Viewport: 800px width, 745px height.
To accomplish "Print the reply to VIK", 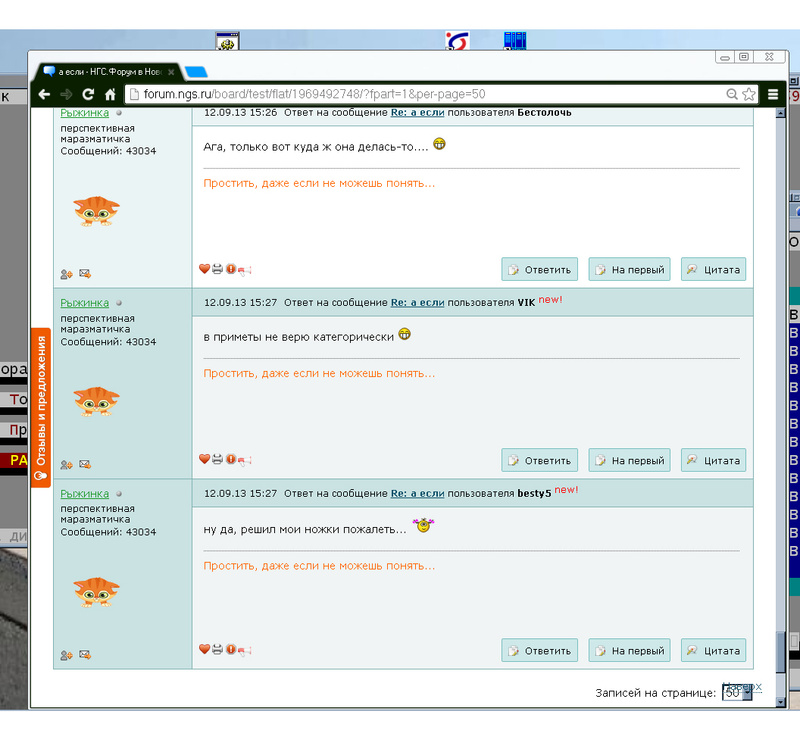I will click(x=217, y=459).
